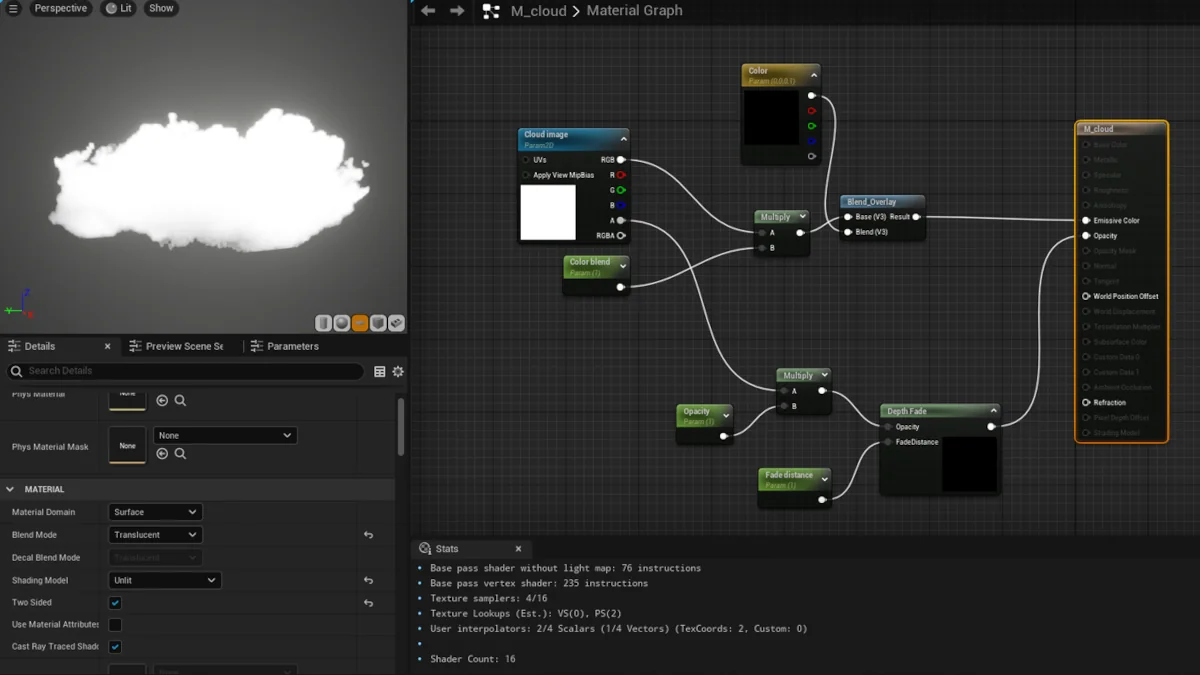The width and height of the screenshot is (1200, 675).
Task: Open the Show viewport menu
Action: coord(161,8)
